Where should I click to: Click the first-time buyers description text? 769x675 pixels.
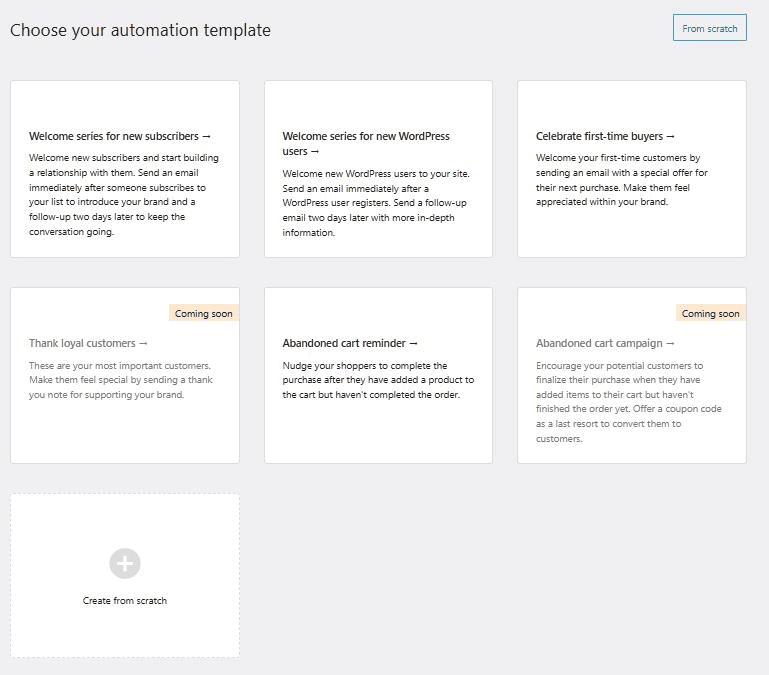click(622, 180)
